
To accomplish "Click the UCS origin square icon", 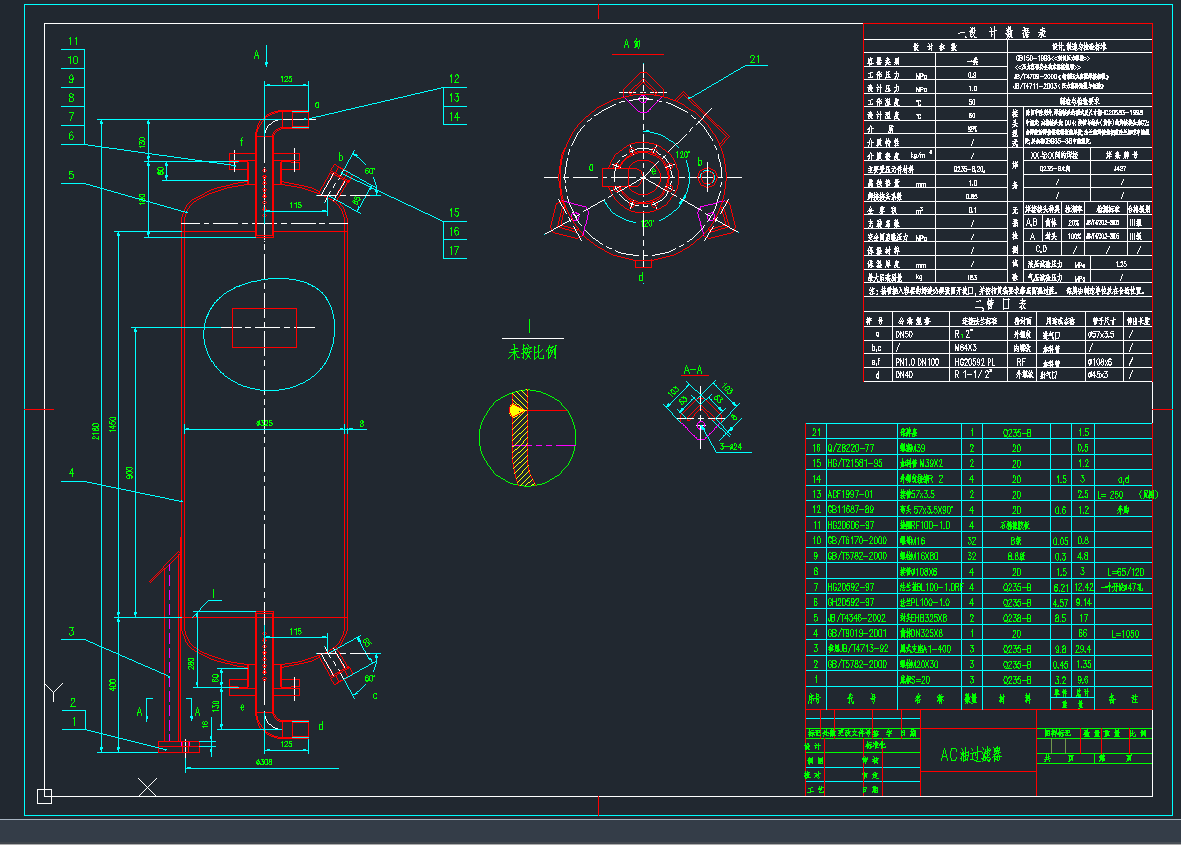I will coord(44,796).
